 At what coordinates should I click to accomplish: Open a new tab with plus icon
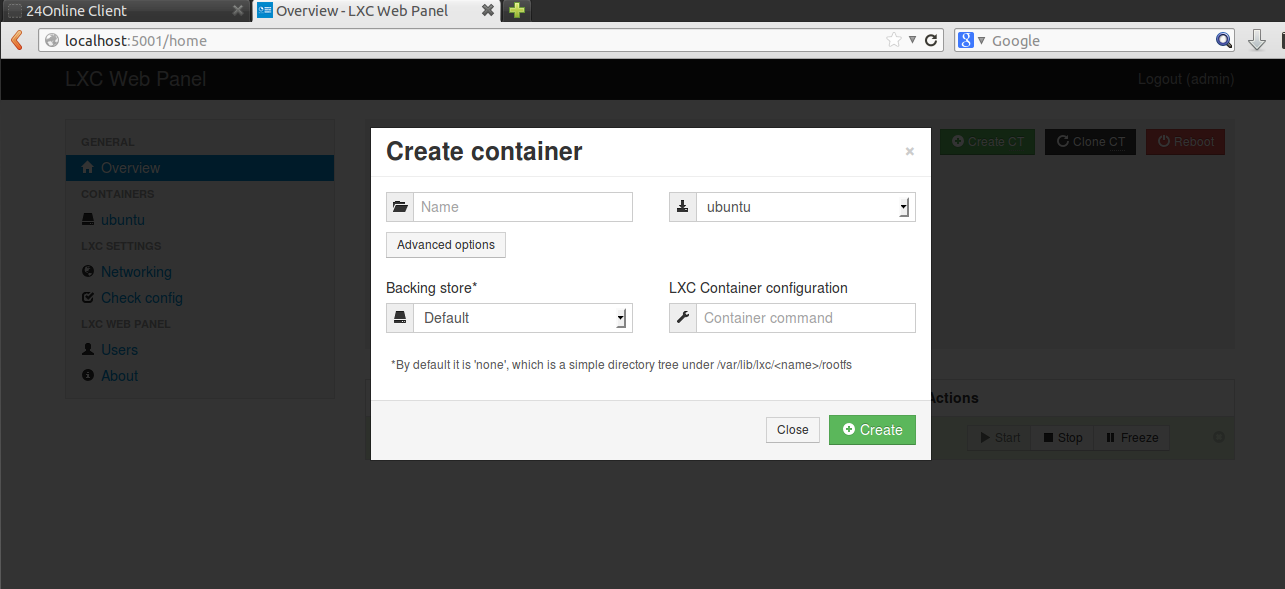(x=516, y=11)
